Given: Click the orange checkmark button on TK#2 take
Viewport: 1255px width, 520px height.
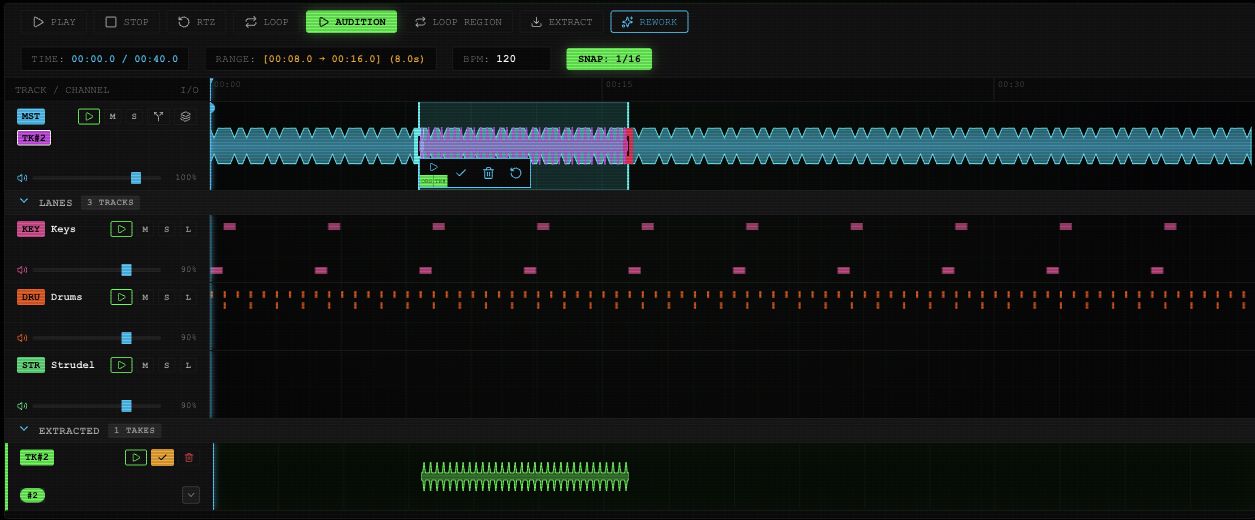Looking at the screenshot, I should [x=162, y=457].
